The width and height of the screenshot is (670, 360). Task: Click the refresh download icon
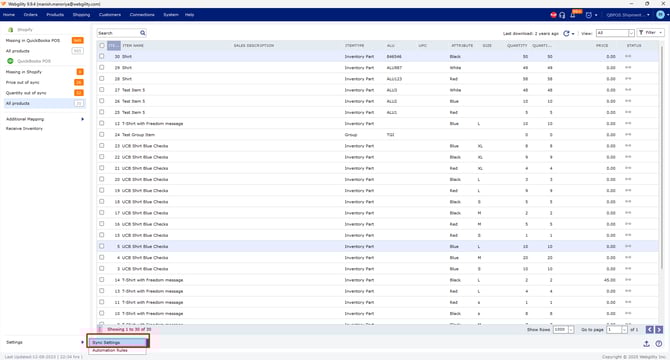tap(566, 33)
